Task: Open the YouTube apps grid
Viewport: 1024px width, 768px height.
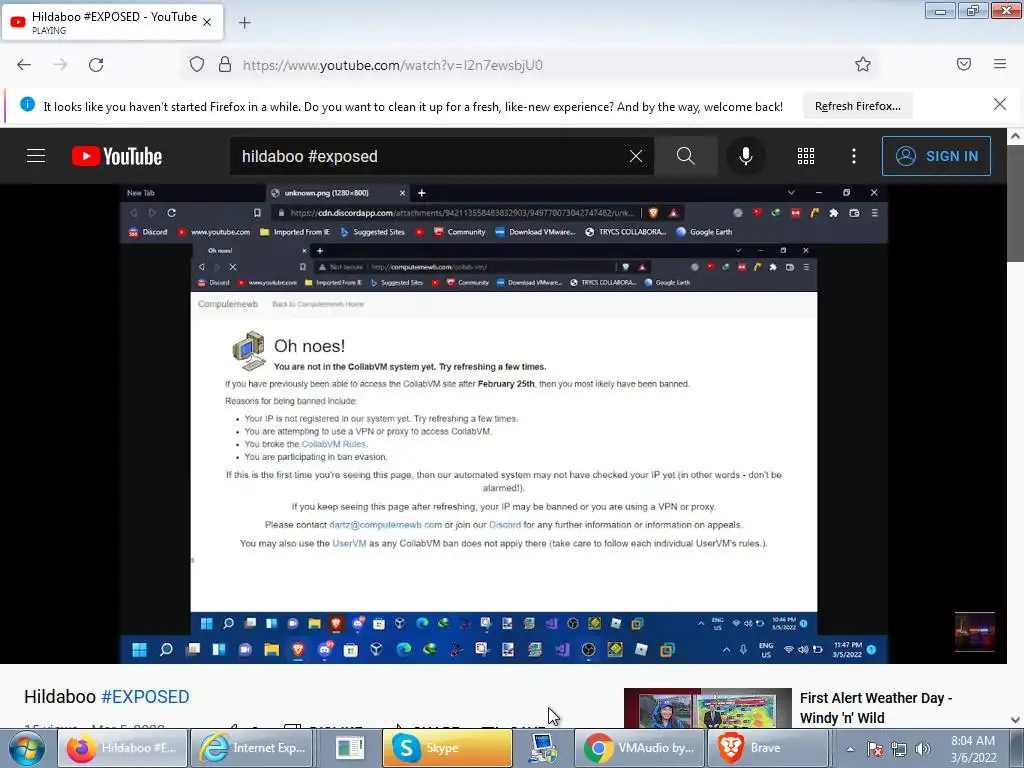Action: point(806,156)
